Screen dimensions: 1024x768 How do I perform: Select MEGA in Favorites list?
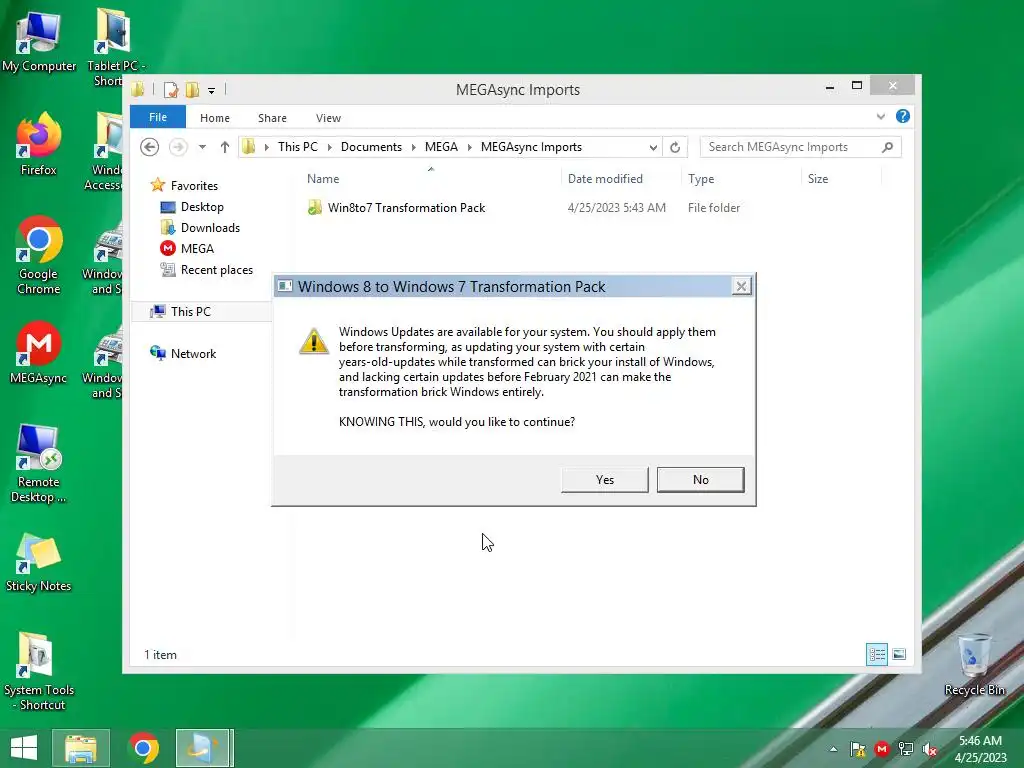click(197, 249)
